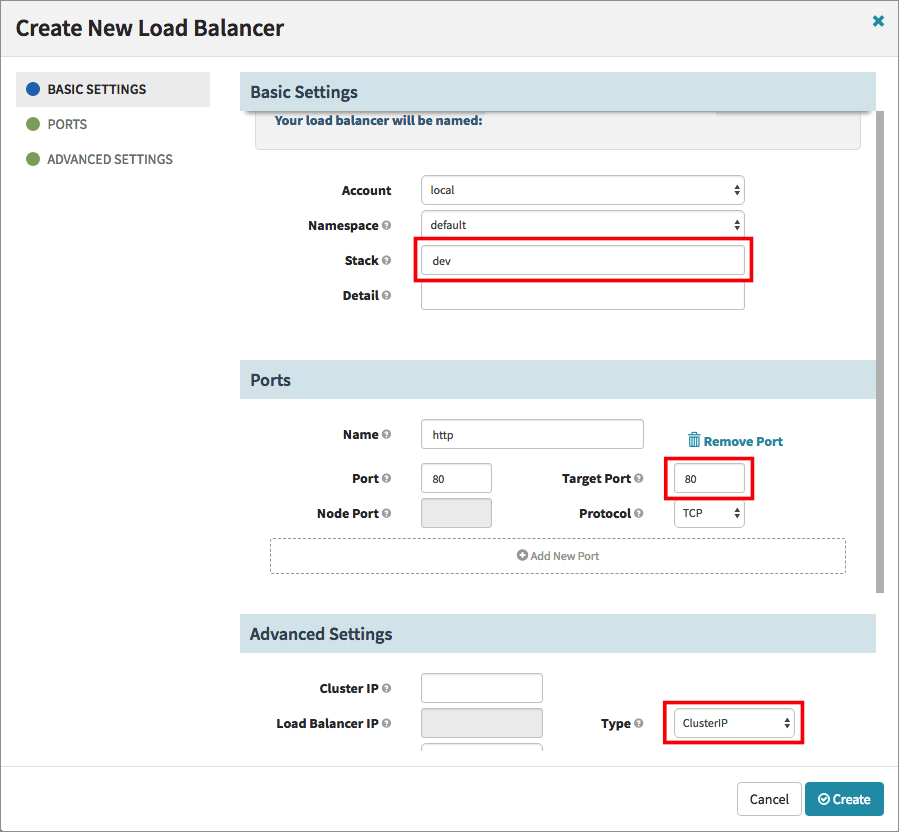Remove the http port entry
This screenshot has height=832, width=899.
pyautogui.click(x=735, y=441)
